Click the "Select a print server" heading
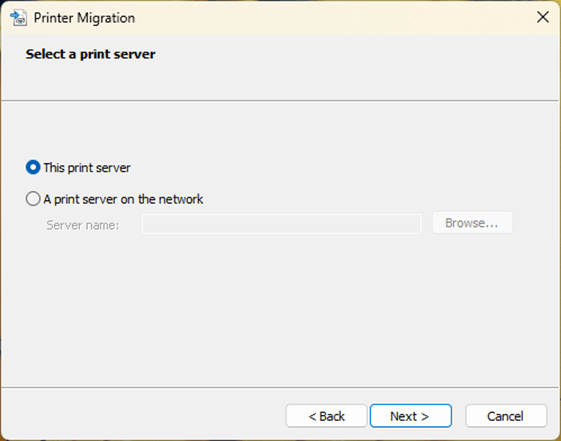Screen dimensions: 561x441 pyautogui.click(x=91, y=54)
